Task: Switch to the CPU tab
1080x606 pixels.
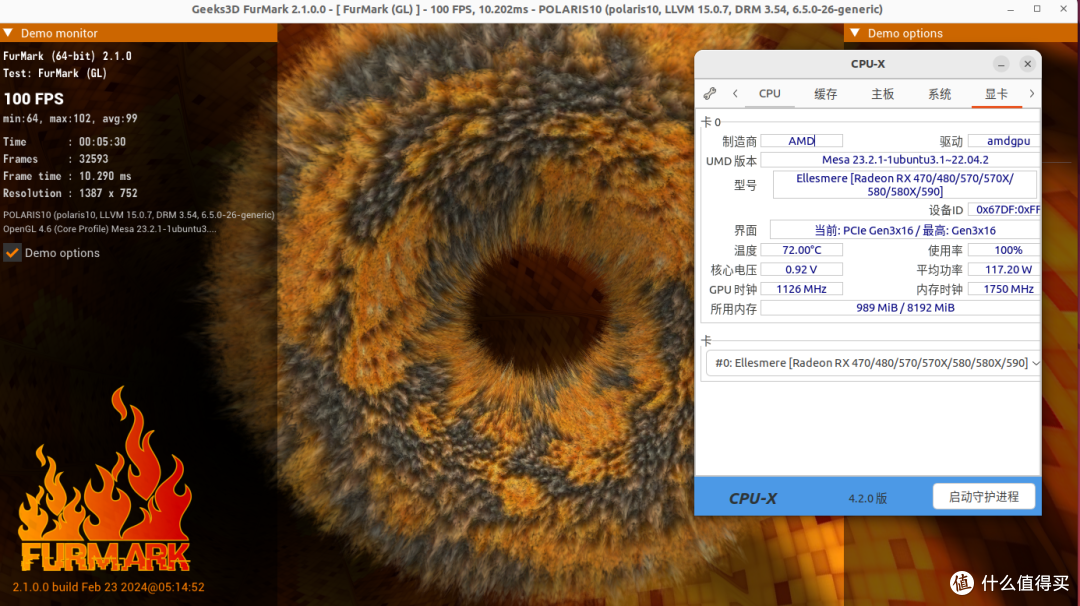Action: [x=769, y=94]
